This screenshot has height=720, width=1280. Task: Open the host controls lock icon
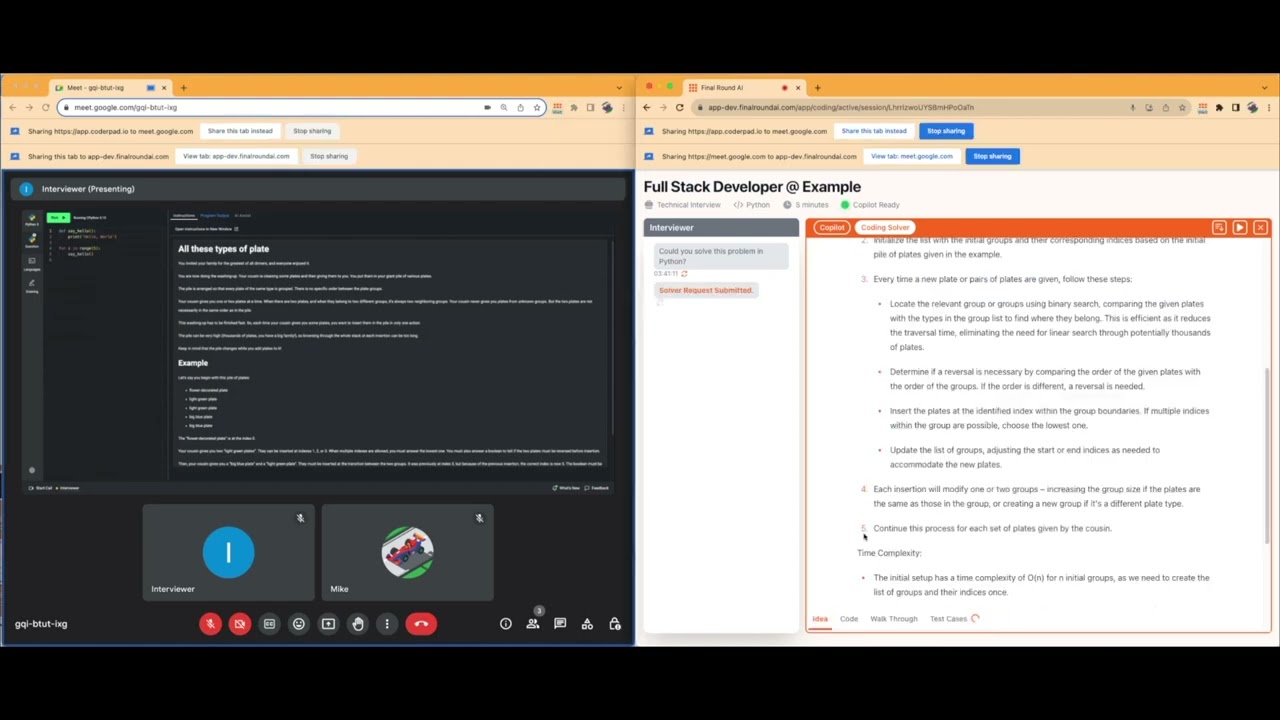pyautogui.click(x=614, y=624)
